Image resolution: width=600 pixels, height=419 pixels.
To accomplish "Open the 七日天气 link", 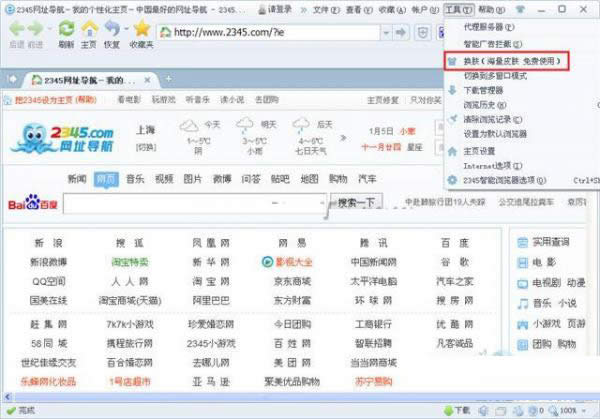I will 310,152.
